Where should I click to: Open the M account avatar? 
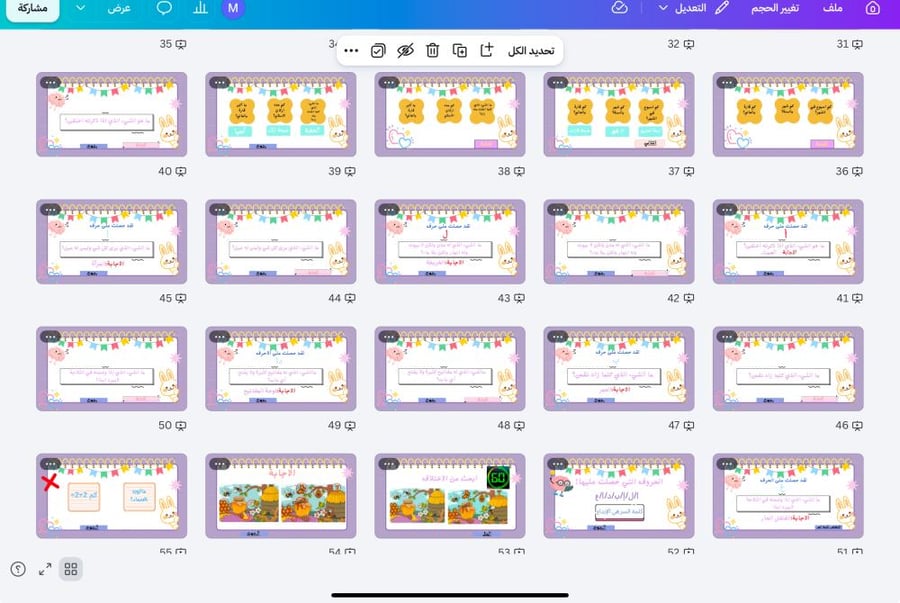(233, 8)
